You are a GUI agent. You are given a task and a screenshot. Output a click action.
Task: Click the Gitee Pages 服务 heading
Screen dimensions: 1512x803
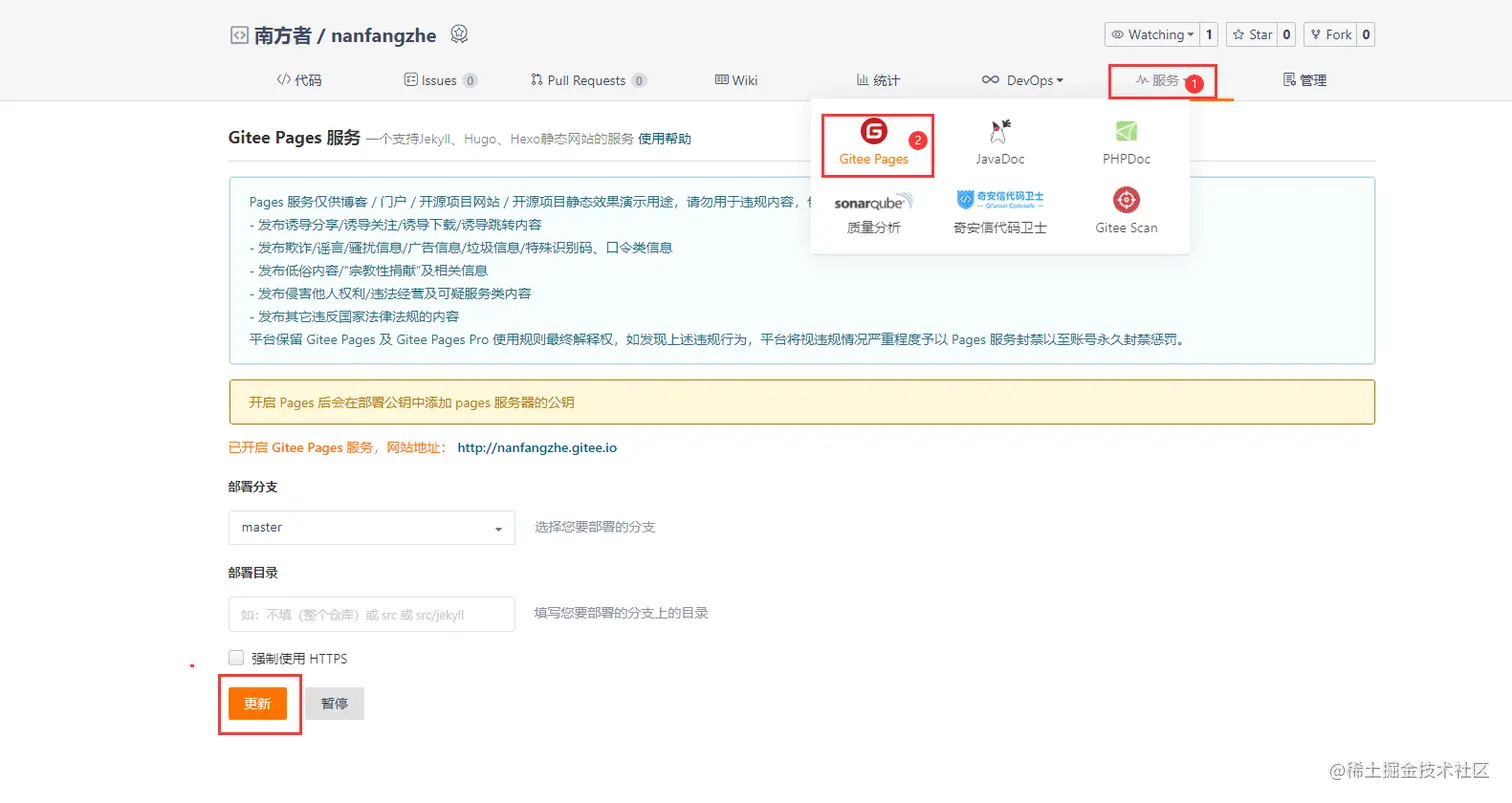click(x=294, y=138)
